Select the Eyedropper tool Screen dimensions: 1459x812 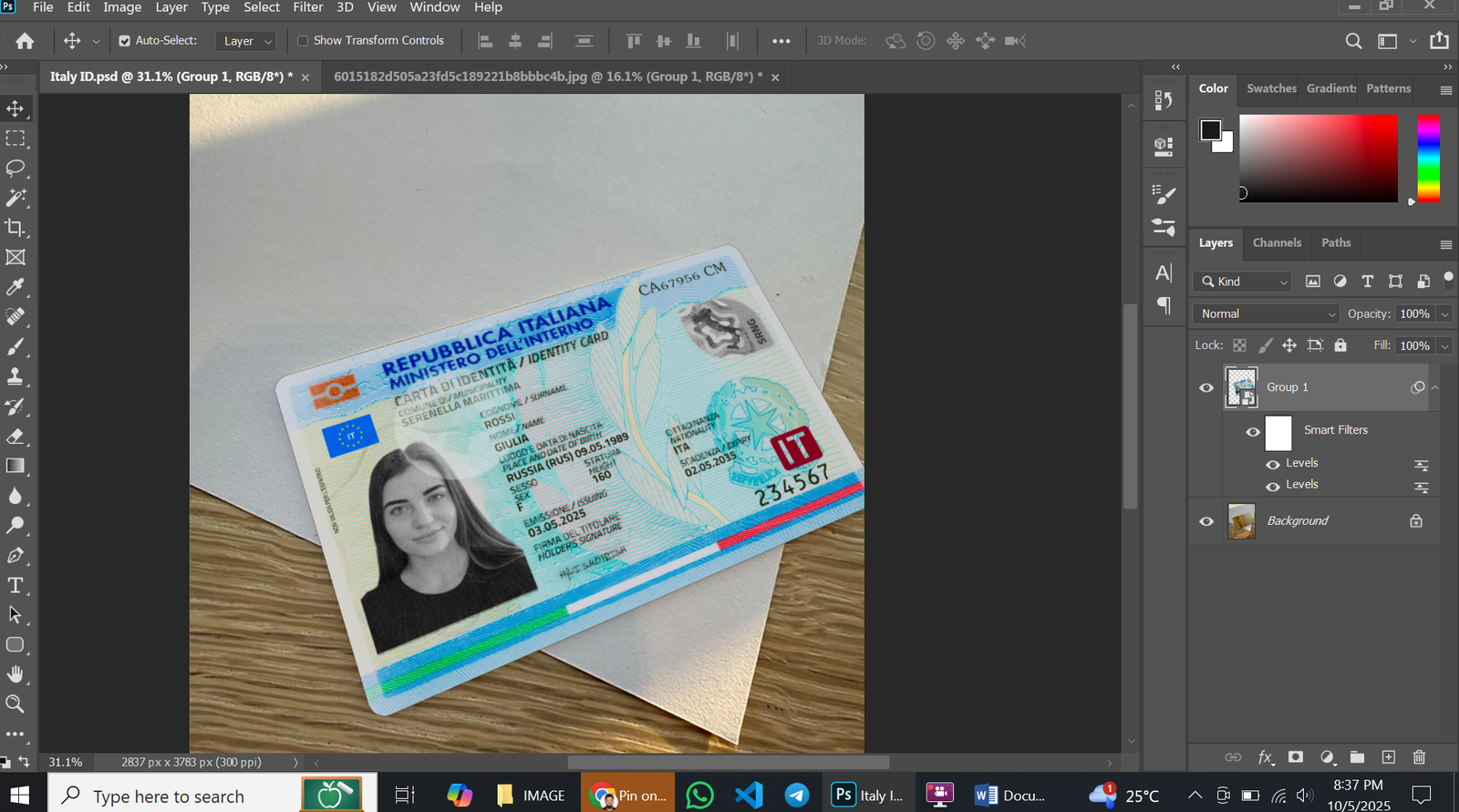[x=16, y=288]
